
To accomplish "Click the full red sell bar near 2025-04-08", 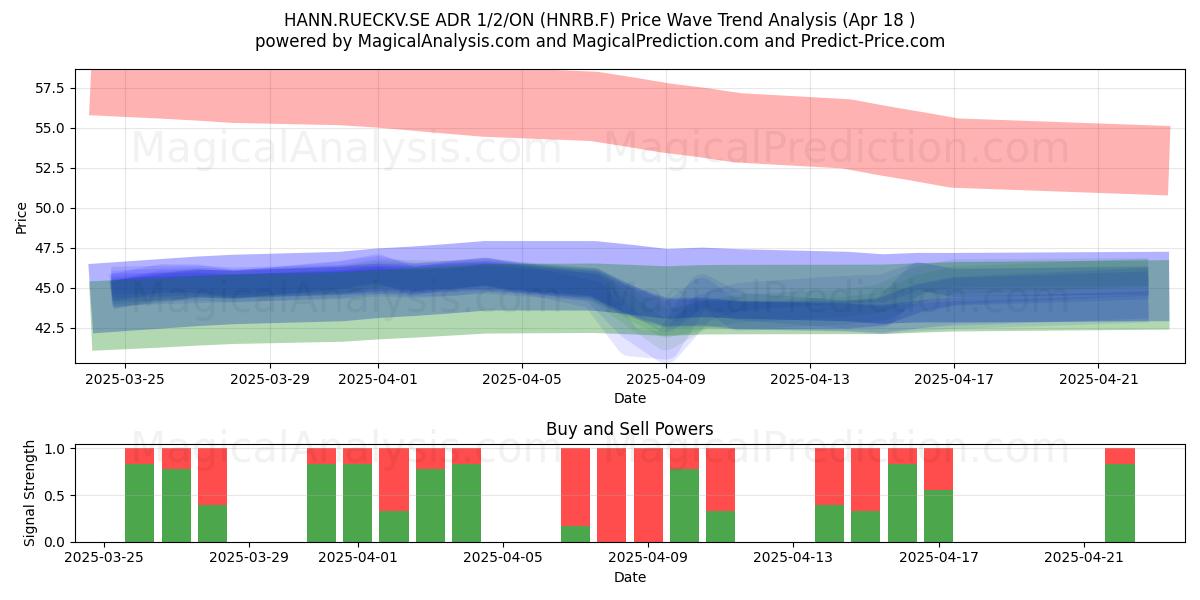I will point(612,495).
